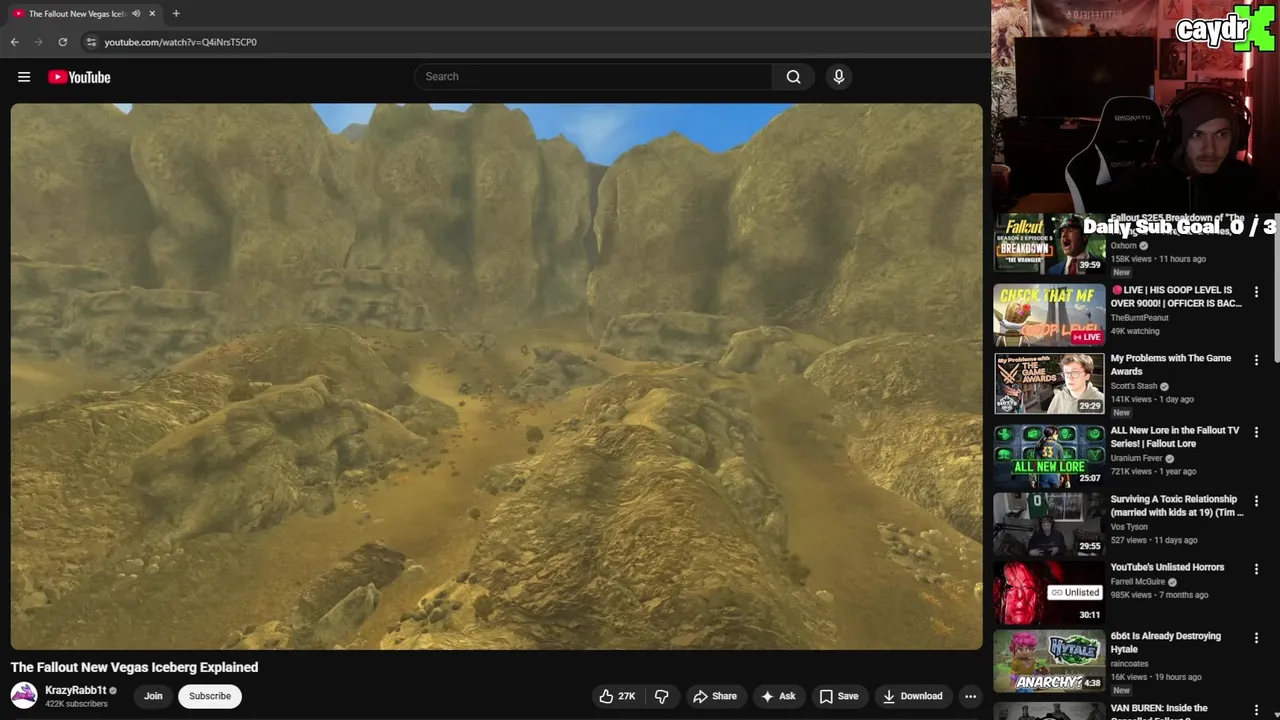Open 6b6t Is Already Destroying Hytale video

click(1165, 643)
